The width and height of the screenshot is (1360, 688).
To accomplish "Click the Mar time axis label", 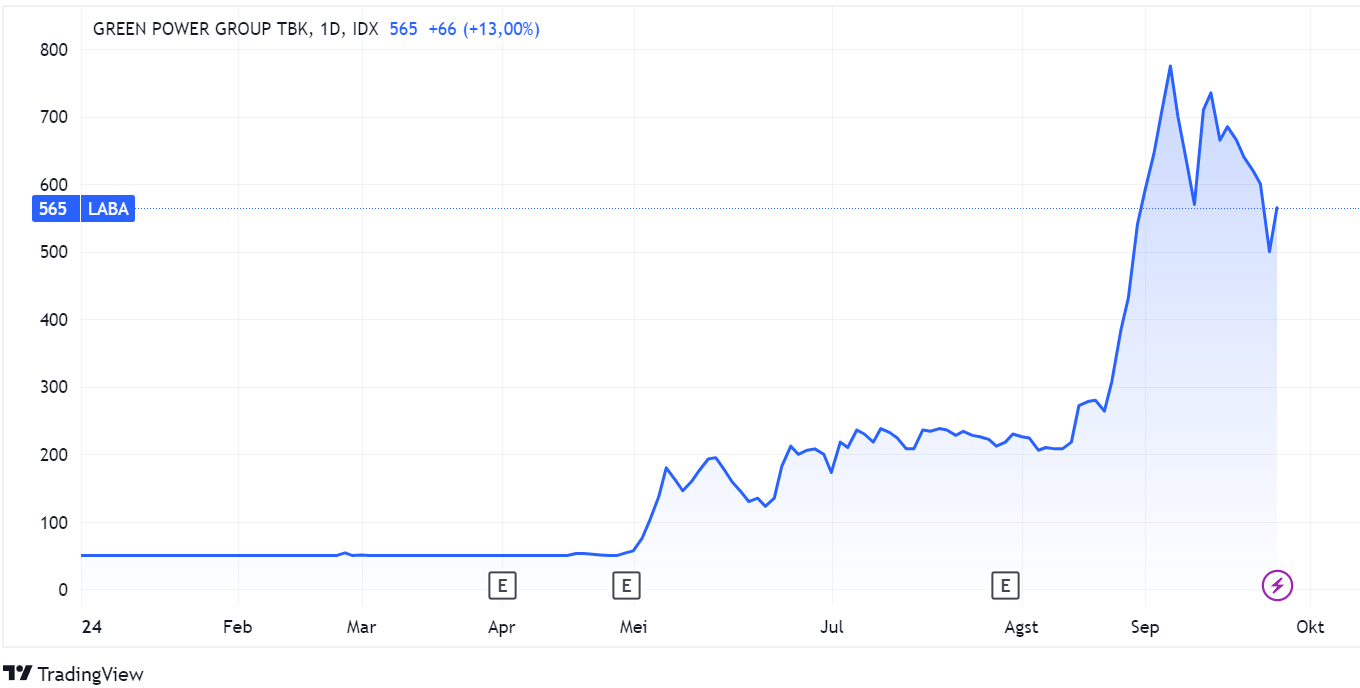I will click(x=361, y=627).
